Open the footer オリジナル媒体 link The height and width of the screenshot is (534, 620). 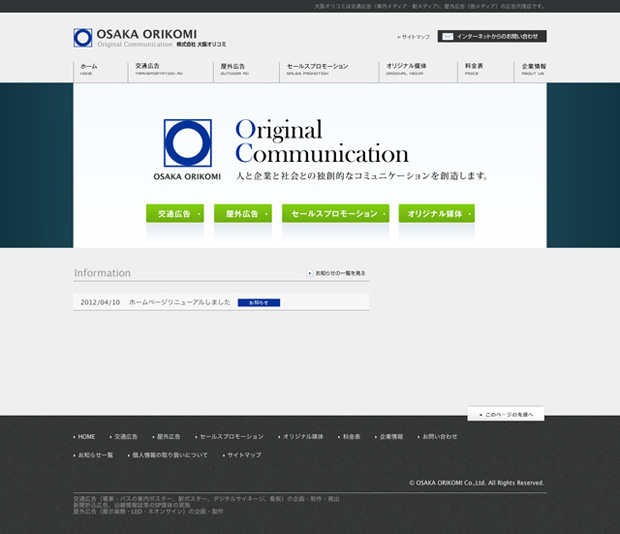(x=303, y=436)
